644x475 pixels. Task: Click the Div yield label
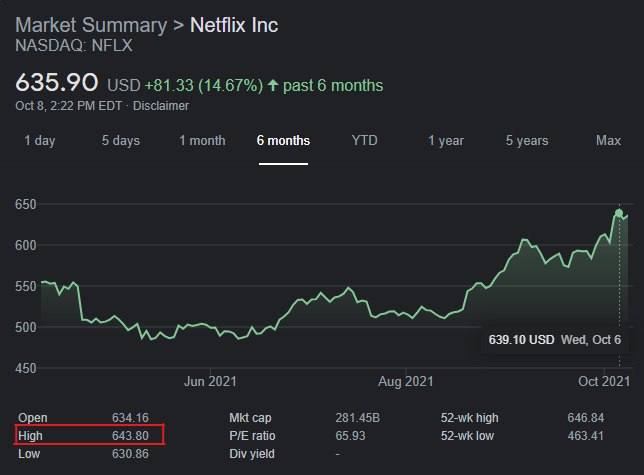pos(252,454)
